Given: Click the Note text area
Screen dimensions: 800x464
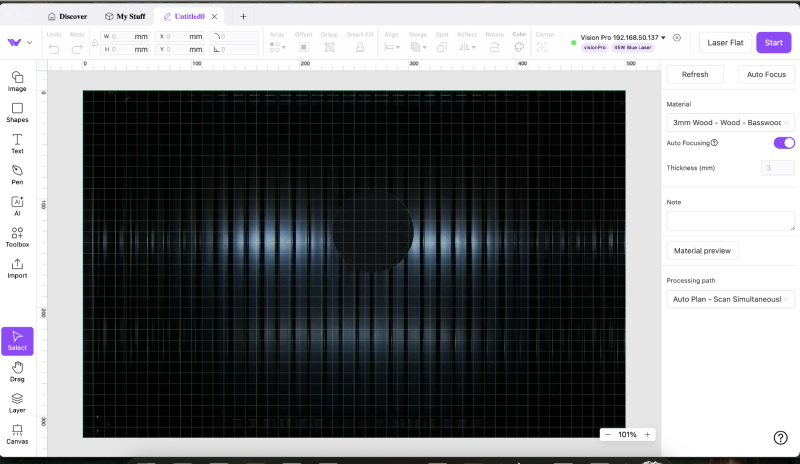Looking at the screenshot, I should (730, 221).
